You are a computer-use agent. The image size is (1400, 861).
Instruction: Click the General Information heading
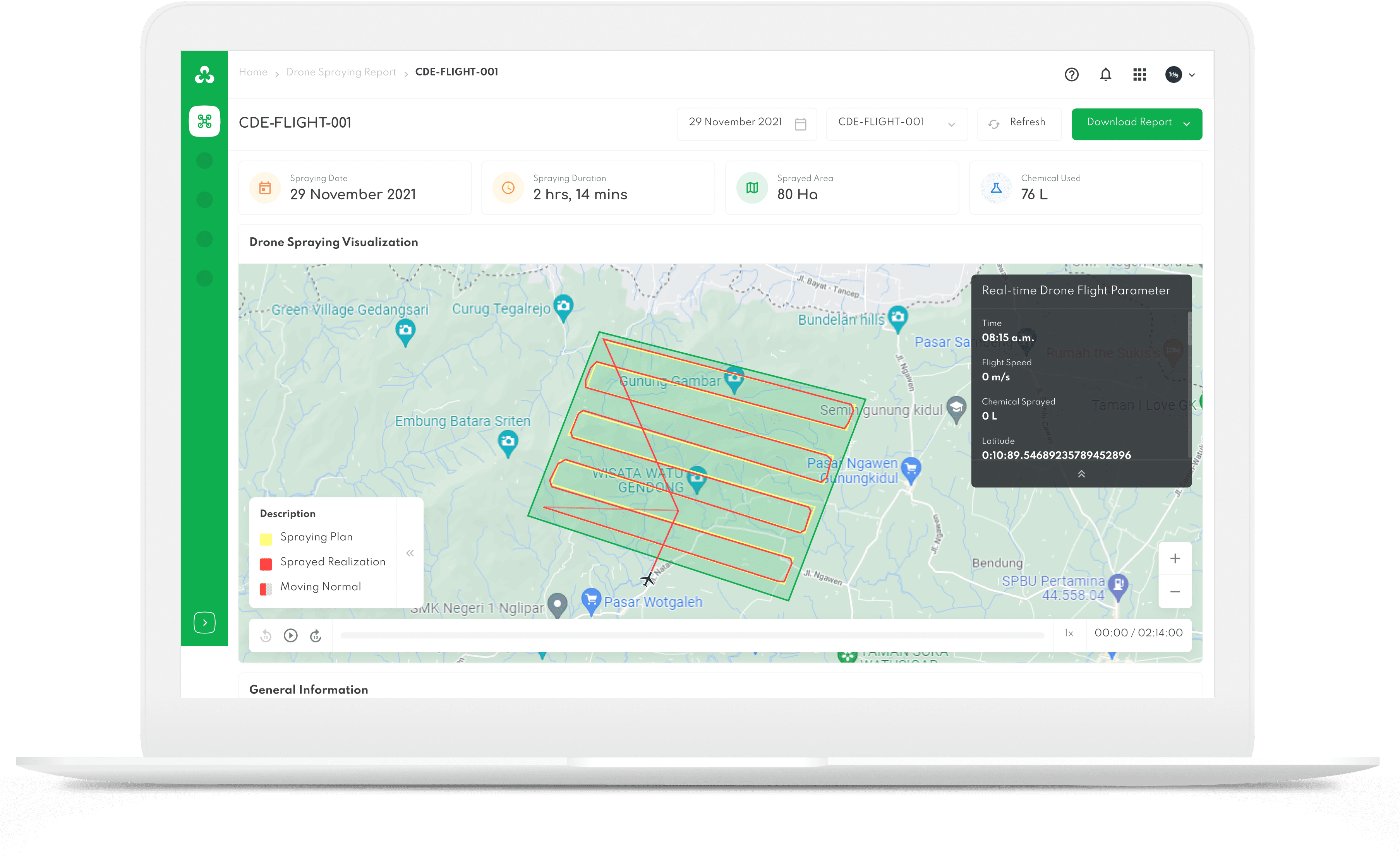point(308,690)
